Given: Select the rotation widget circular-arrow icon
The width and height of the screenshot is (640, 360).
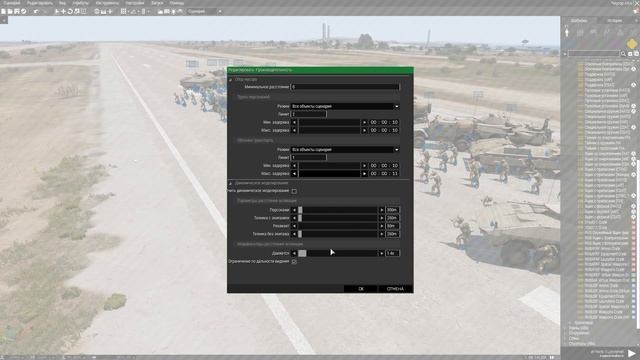Looking at the screenshot, I should (70, 11).
